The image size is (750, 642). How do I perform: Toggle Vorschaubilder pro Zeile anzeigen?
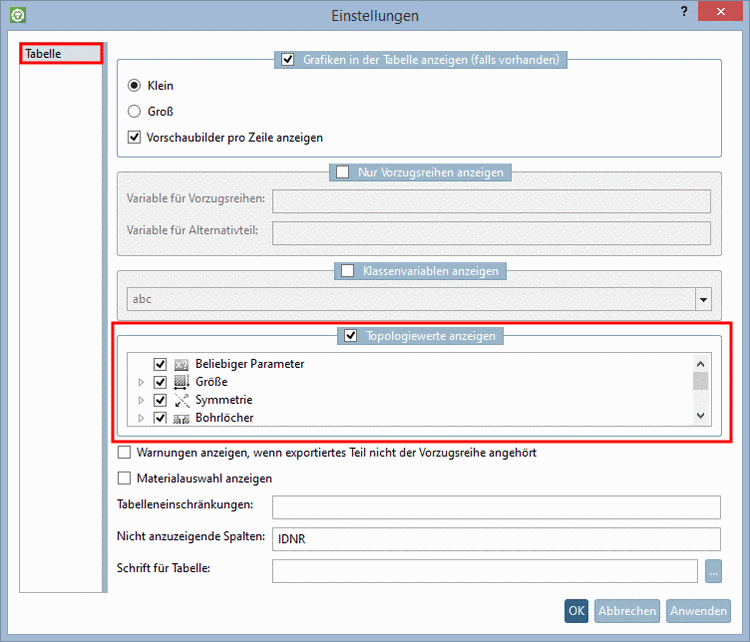[134, 137]
